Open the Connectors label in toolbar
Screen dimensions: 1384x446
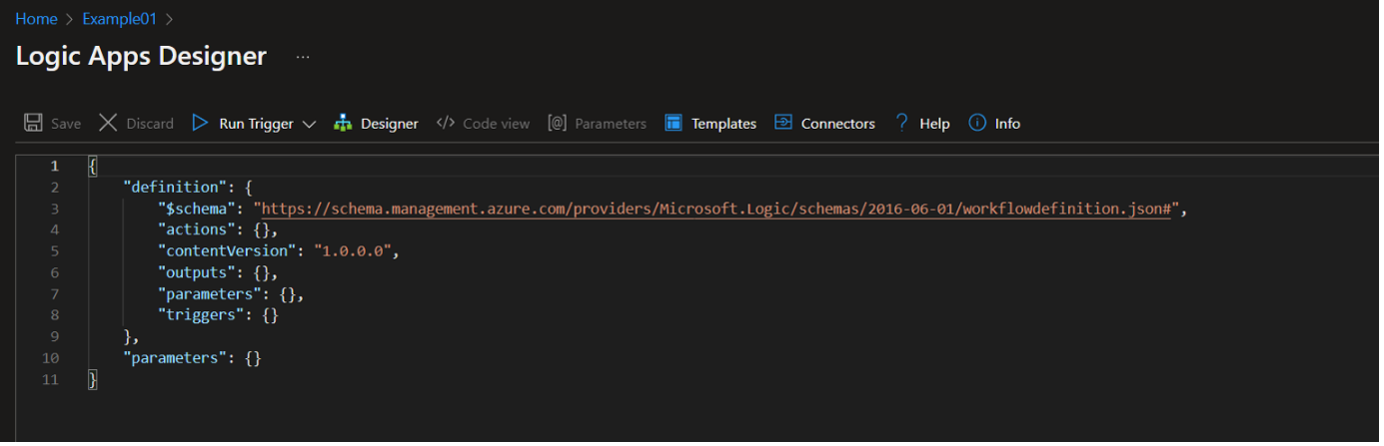pos(838,124)
